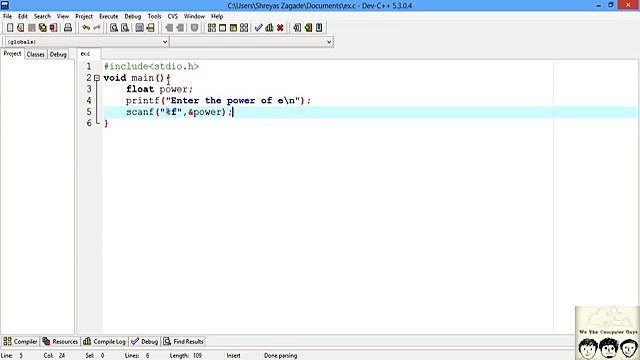The height and width of the screenshot is (360, 640).
Task: Click the Go to function icon
Action: (x=140, y=28)
